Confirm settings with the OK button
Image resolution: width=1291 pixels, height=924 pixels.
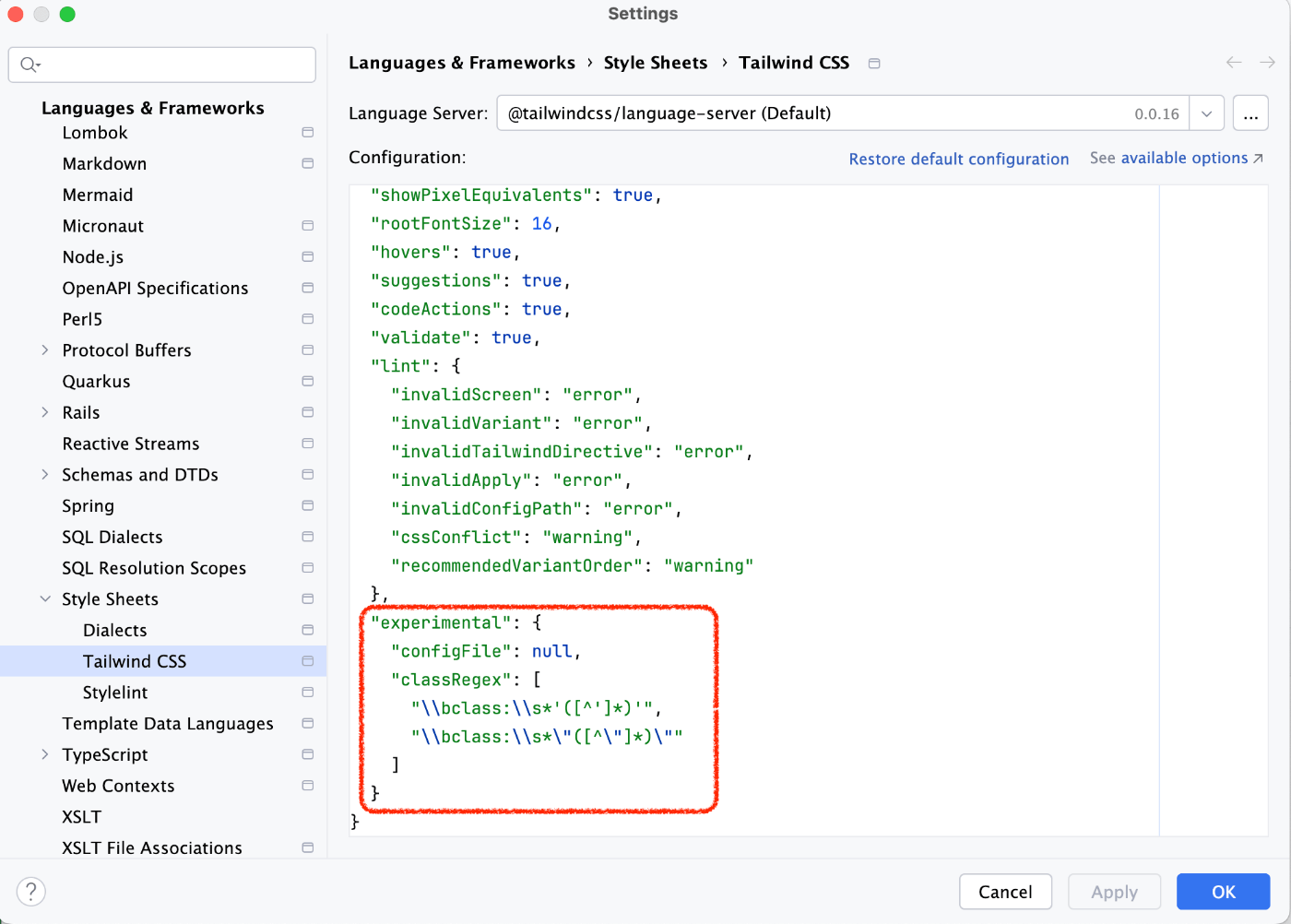tap(1223, 892)
